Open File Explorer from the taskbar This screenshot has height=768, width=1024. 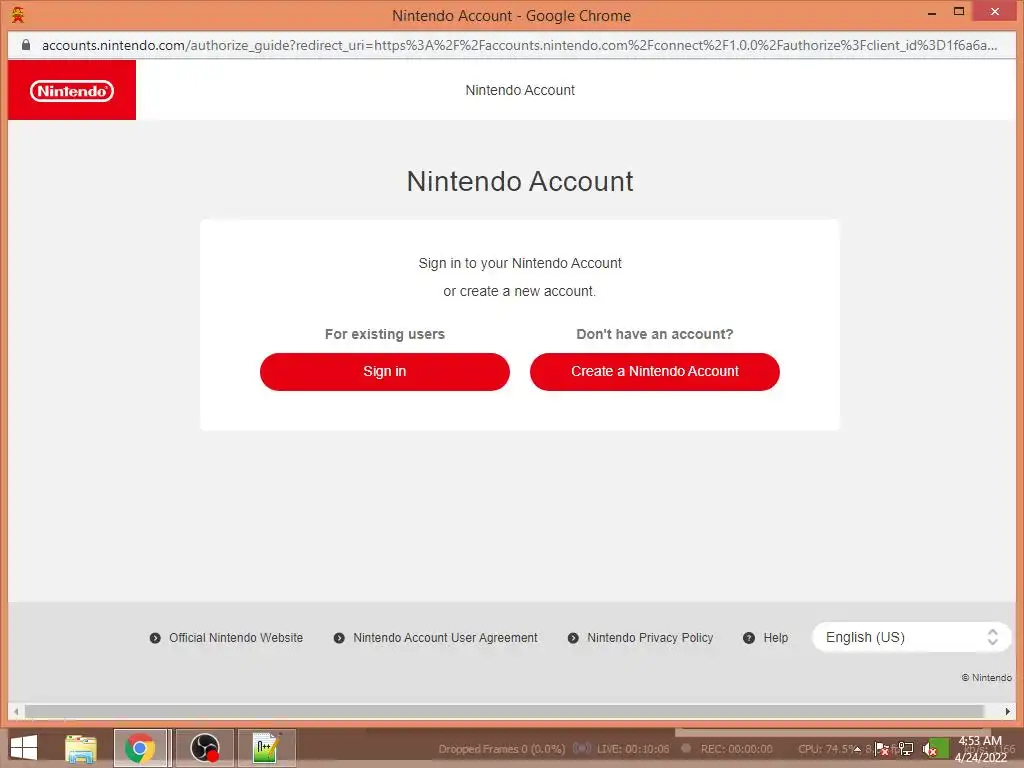click(81, 748)
